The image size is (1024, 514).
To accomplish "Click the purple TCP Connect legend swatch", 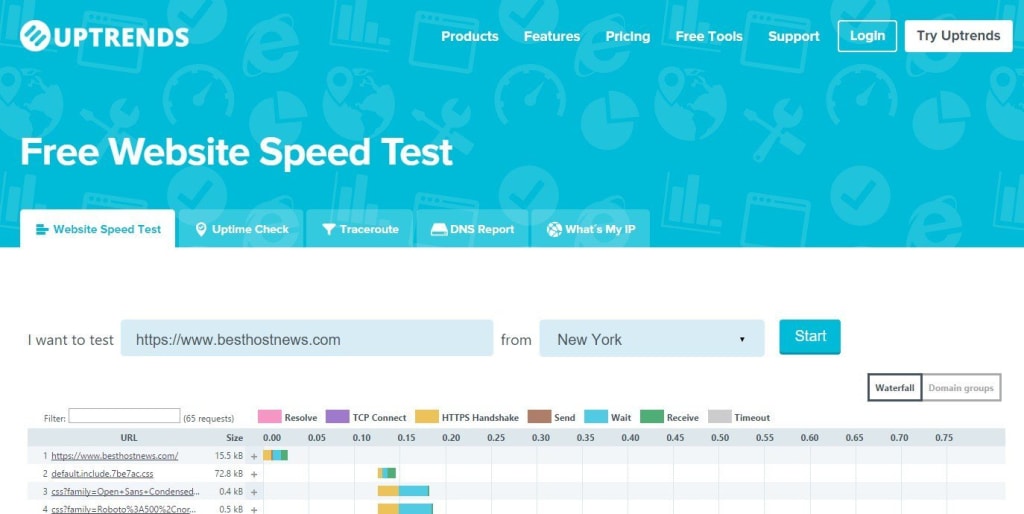I will pyautogui.click(x=338, y=417).
